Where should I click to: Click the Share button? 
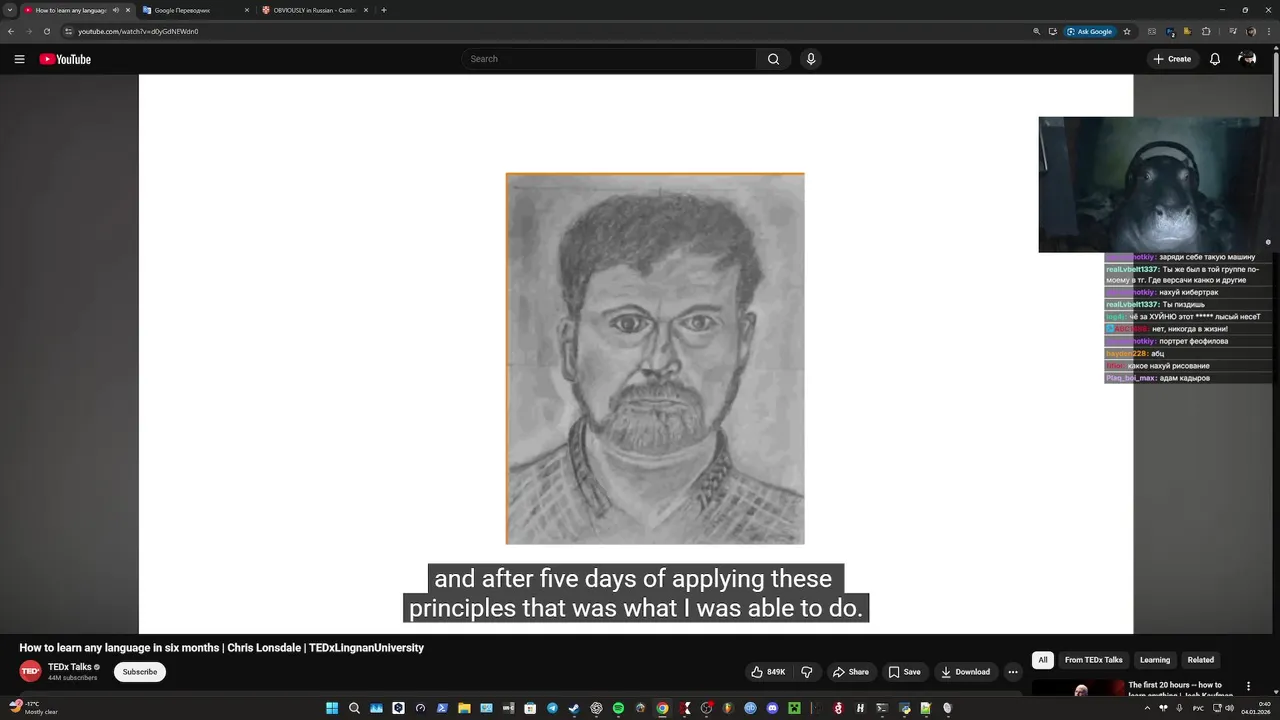tap(851, 672)
